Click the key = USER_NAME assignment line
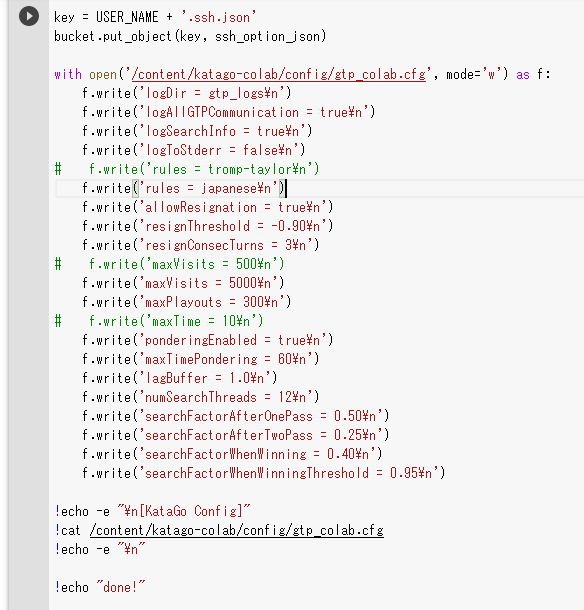Image resolution: width=584 pixels, height=610 pixels. [x=155, y=17]
